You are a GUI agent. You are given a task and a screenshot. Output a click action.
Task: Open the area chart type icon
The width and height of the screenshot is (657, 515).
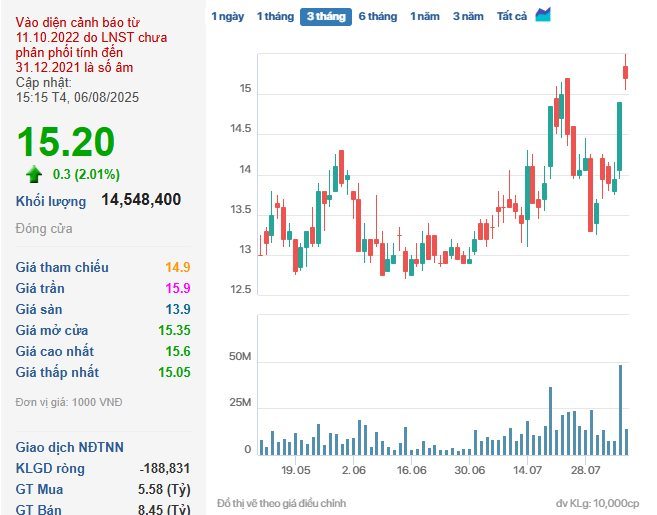543,15
